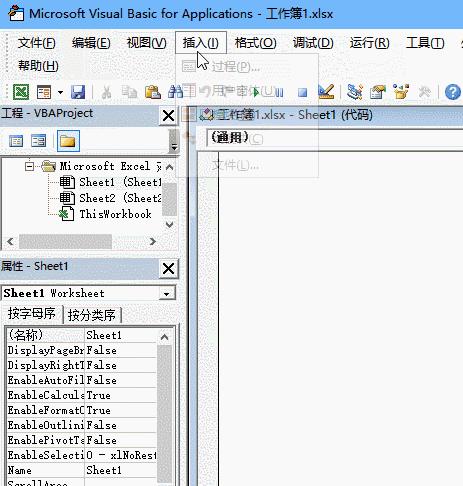
Task: Open the 格式(O) menu
Action: pyautogui.click(x=256, y=43)
